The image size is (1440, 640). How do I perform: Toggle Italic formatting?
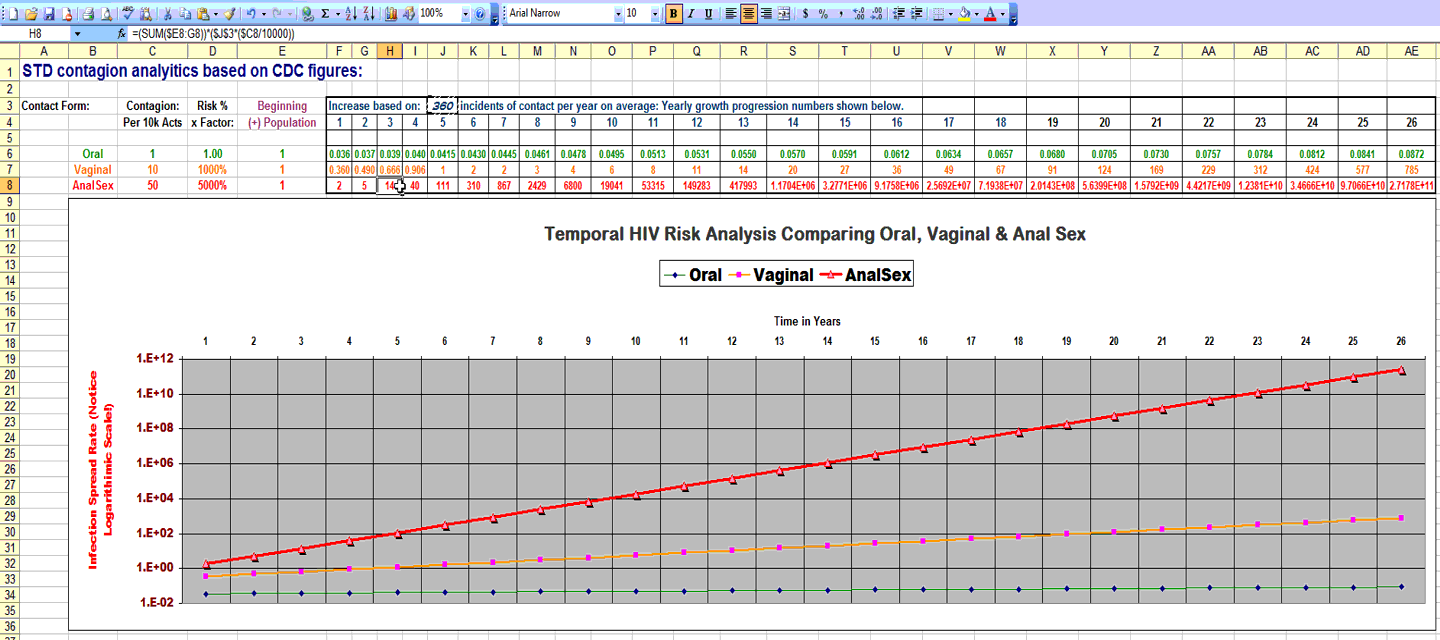pyautogui.click(x=691, y=14)
